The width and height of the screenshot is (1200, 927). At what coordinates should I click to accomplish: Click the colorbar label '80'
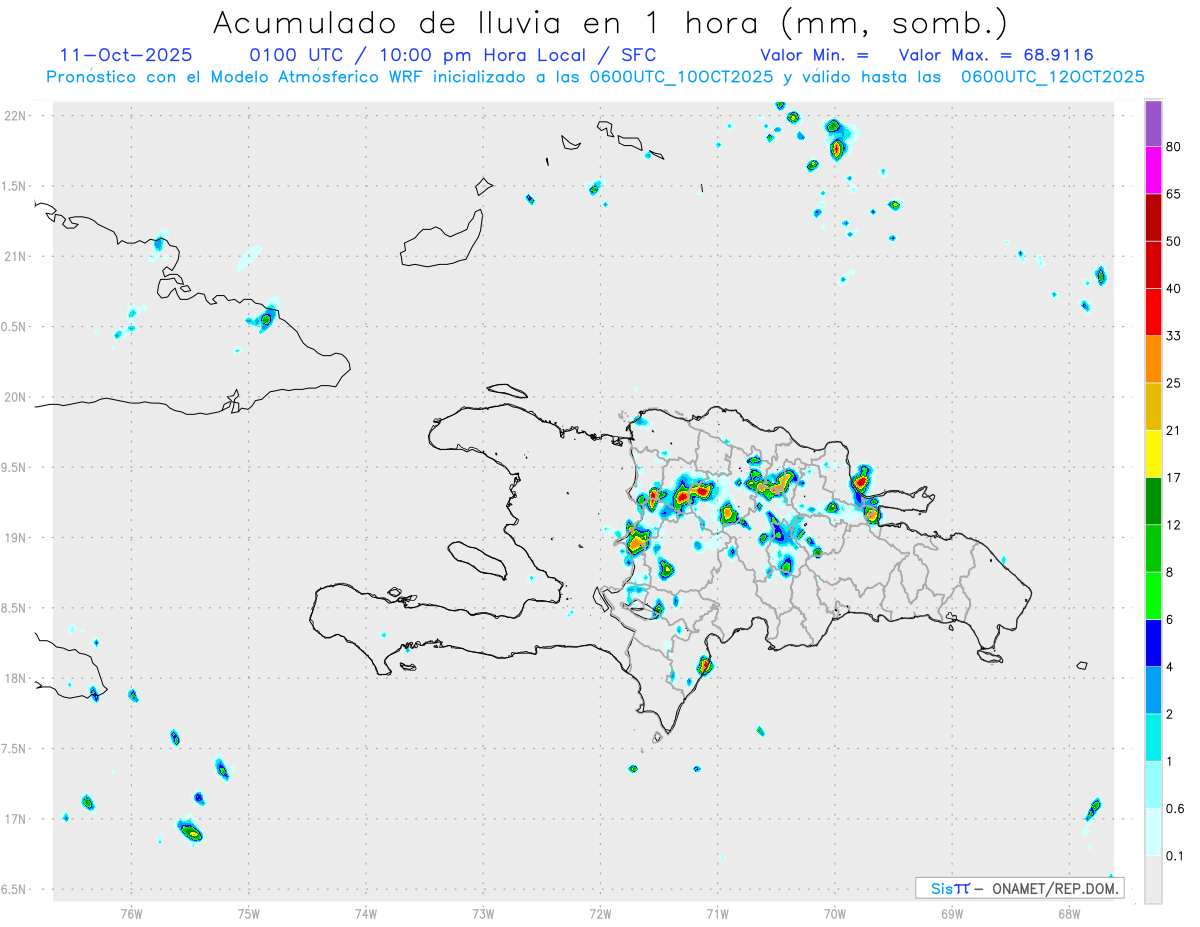1174,147
